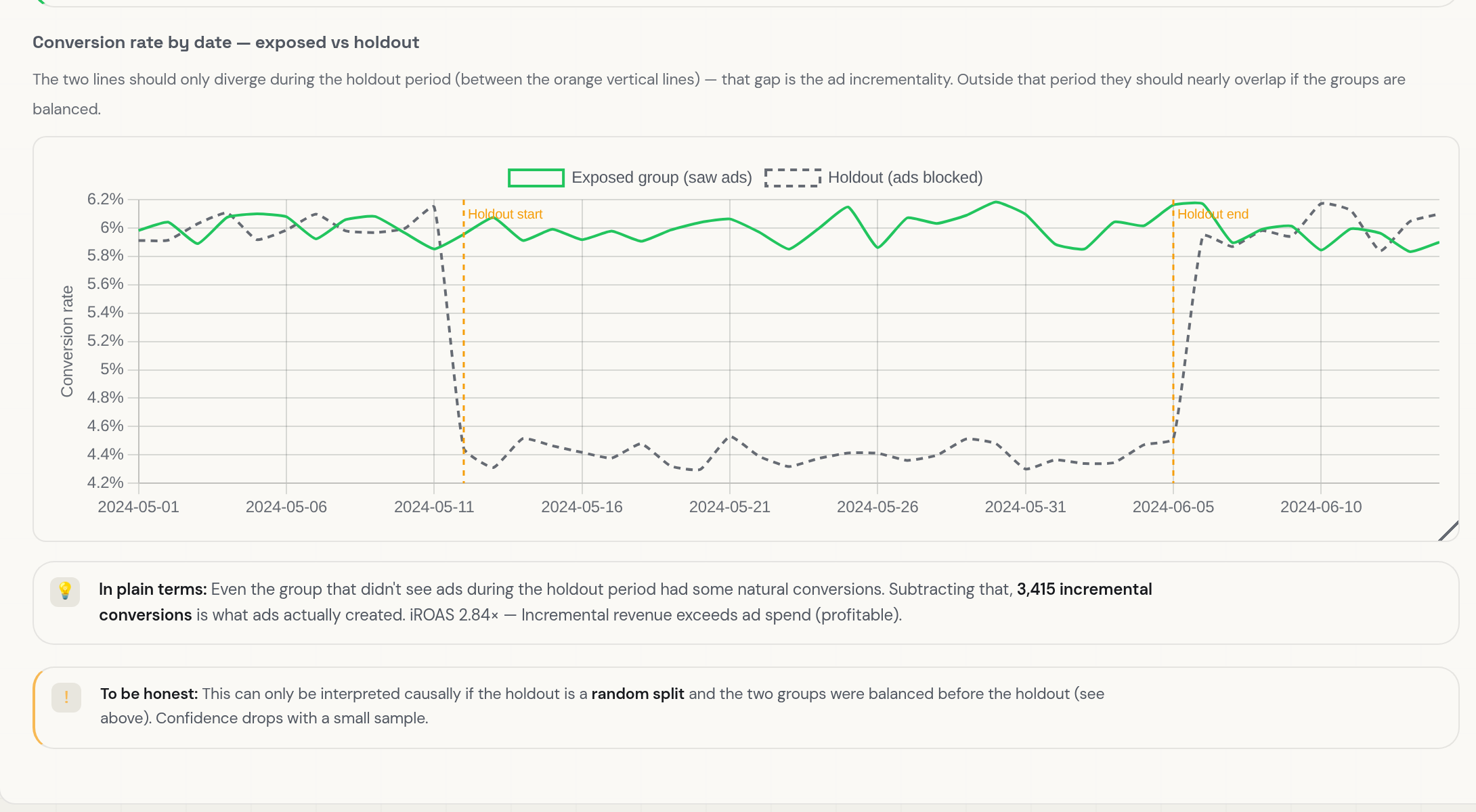Screen dimensions: 1476x812
Task: Click the resize handle at chart corner
Action: (x=1448, y=531)
